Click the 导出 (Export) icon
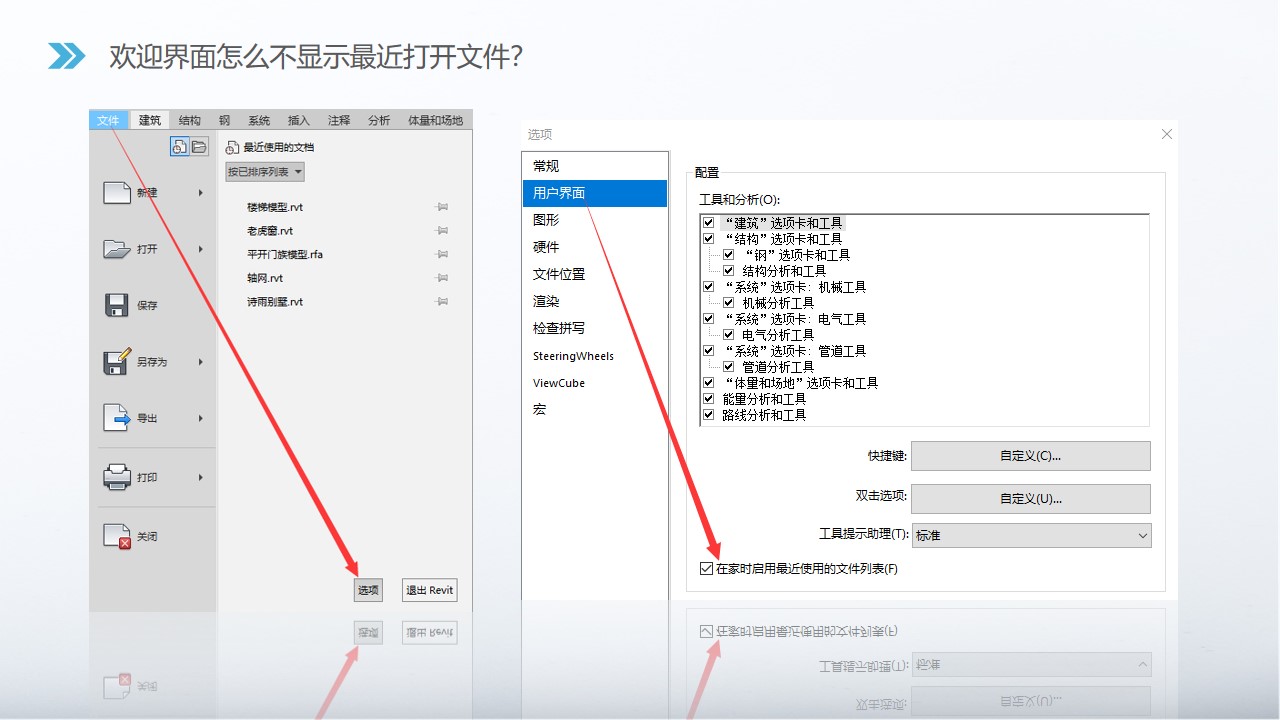Viewport: 1280px width, 720px height. (117, 418)
